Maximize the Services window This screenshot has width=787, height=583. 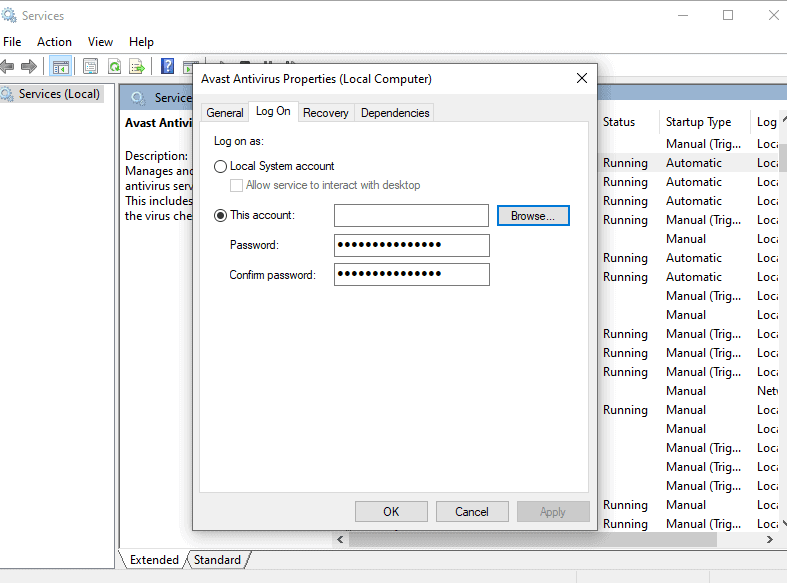(x=728, y=16)
